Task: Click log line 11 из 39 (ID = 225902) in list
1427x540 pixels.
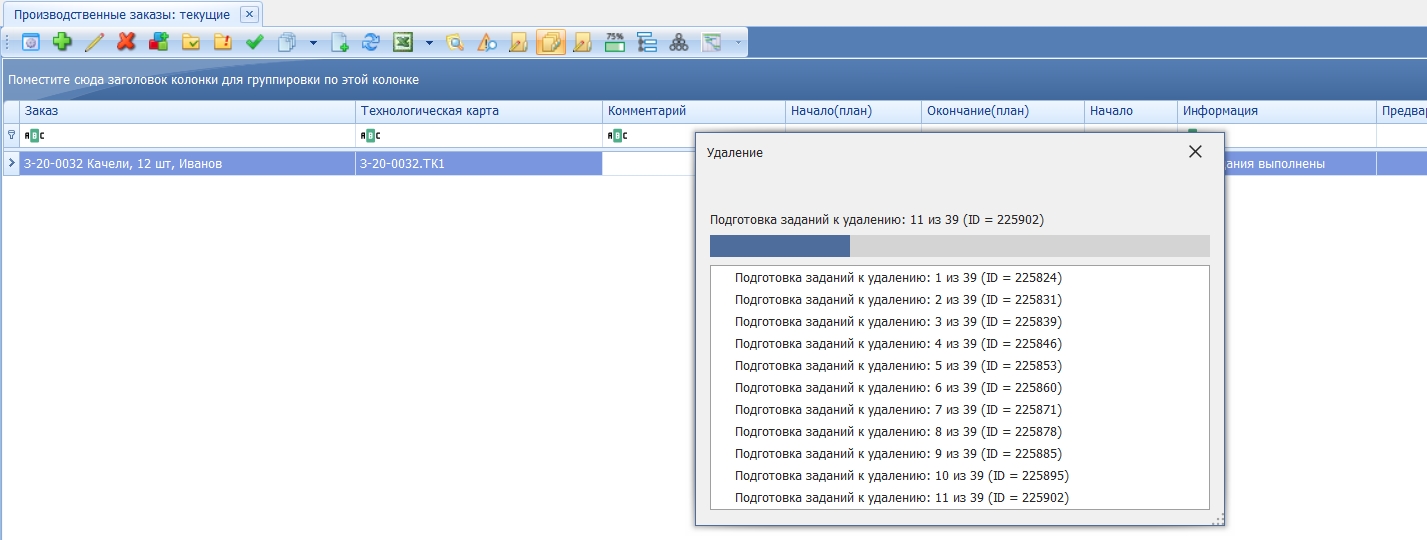Action: (902, 497)
